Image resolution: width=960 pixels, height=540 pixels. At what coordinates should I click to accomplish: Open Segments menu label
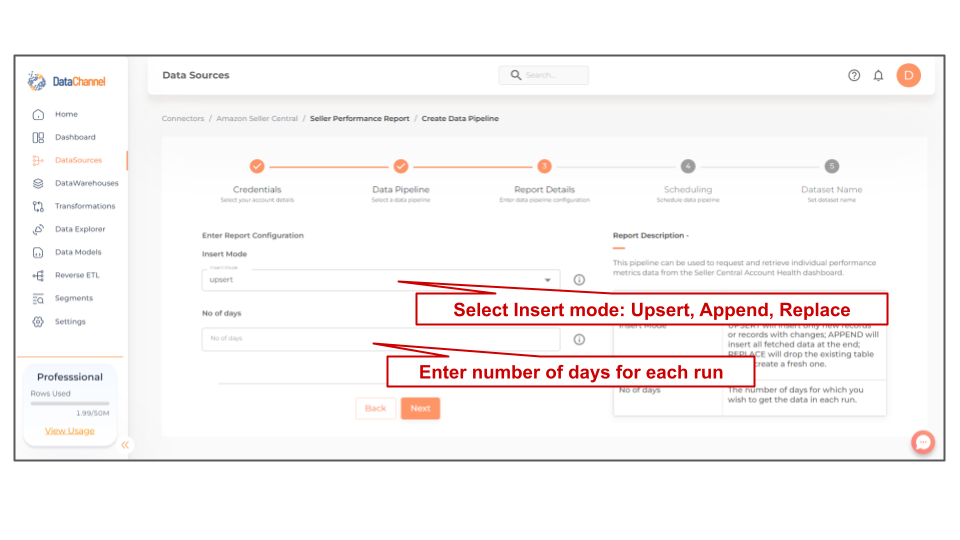74,298
